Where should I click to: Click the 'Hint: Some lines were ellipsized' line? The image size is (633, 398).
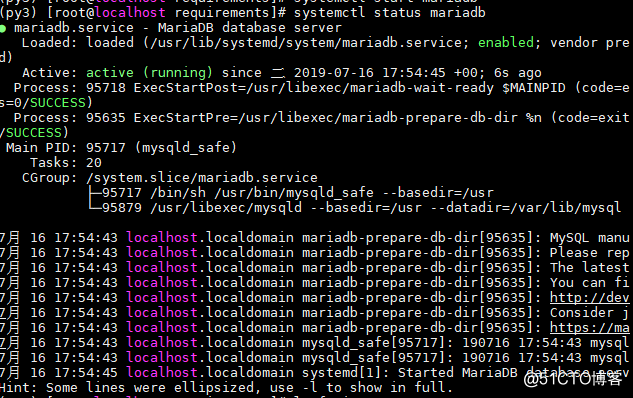pyautogui.click(x=226, y=388)
